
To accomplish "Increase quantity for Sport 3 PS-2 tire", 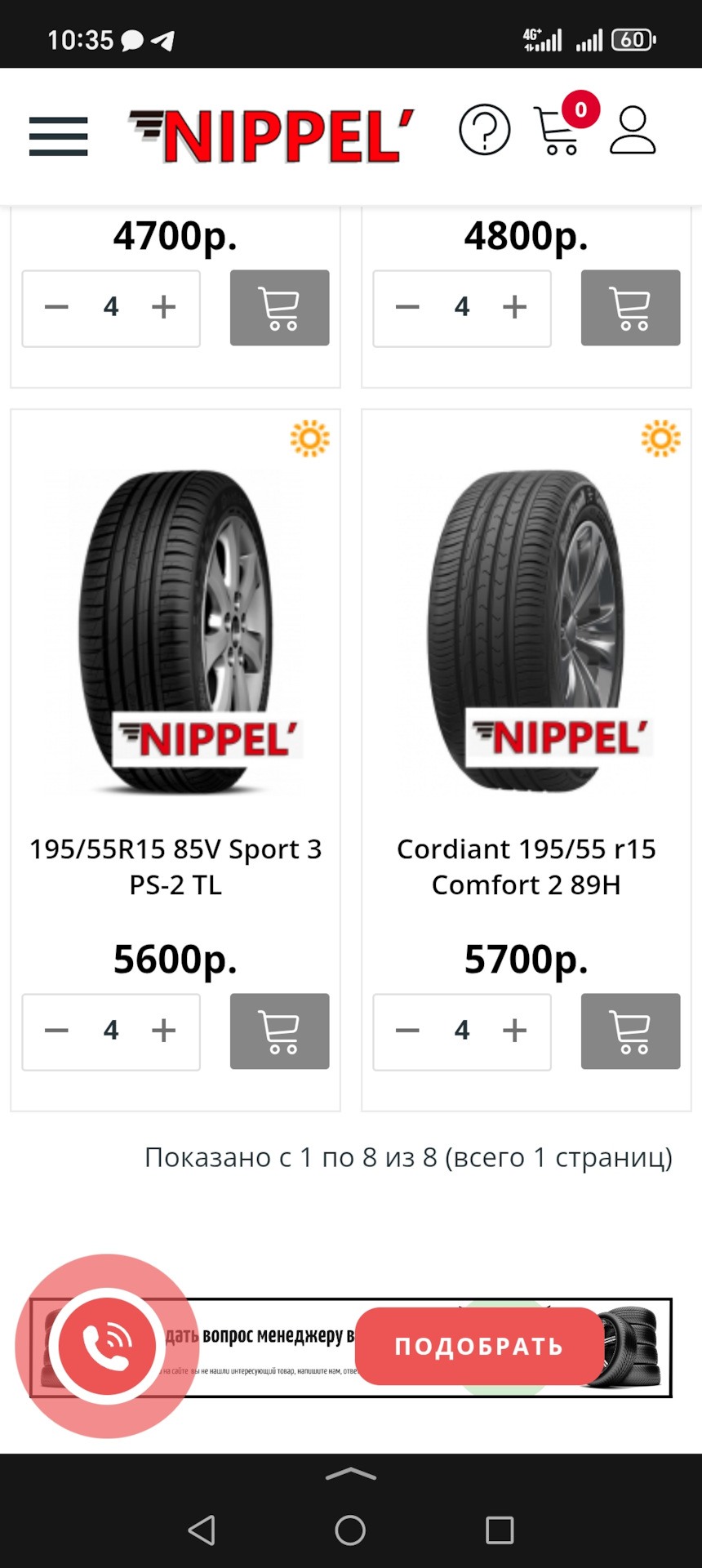I will (164, 1031).
